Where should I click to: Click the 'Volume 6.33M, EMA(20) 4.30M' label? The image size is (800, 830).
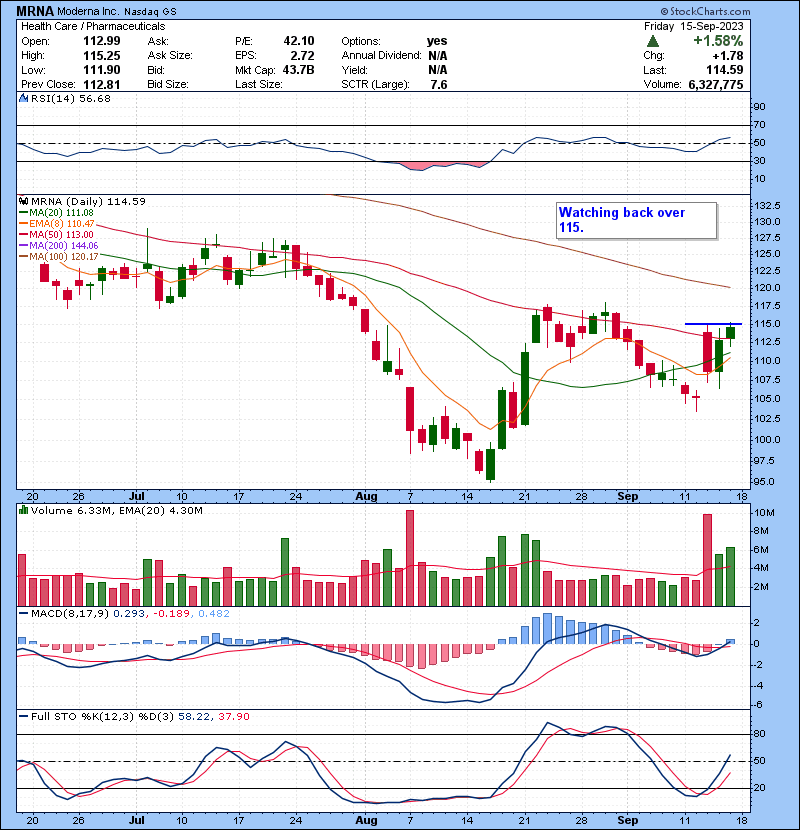(x=116, y=510)
